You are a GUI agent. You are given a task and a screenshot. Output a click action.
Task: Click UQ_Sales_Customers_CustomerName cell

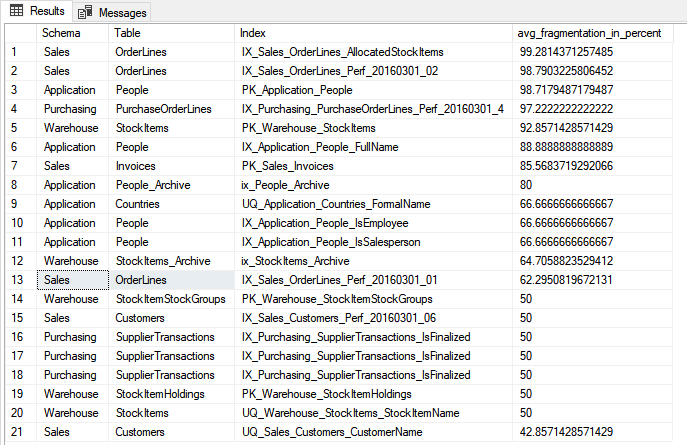[373, 432]
